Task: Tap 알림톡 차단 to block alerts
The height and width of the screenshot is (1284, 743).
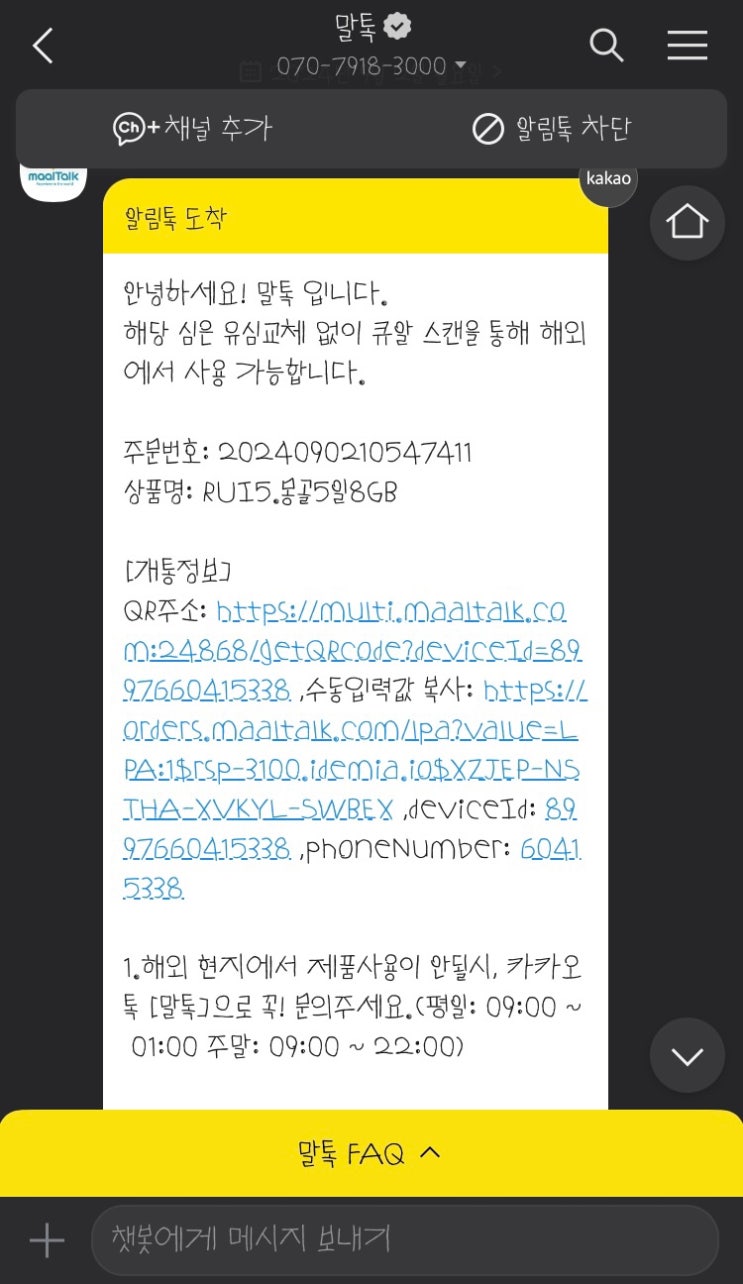Action: (551, 129)
